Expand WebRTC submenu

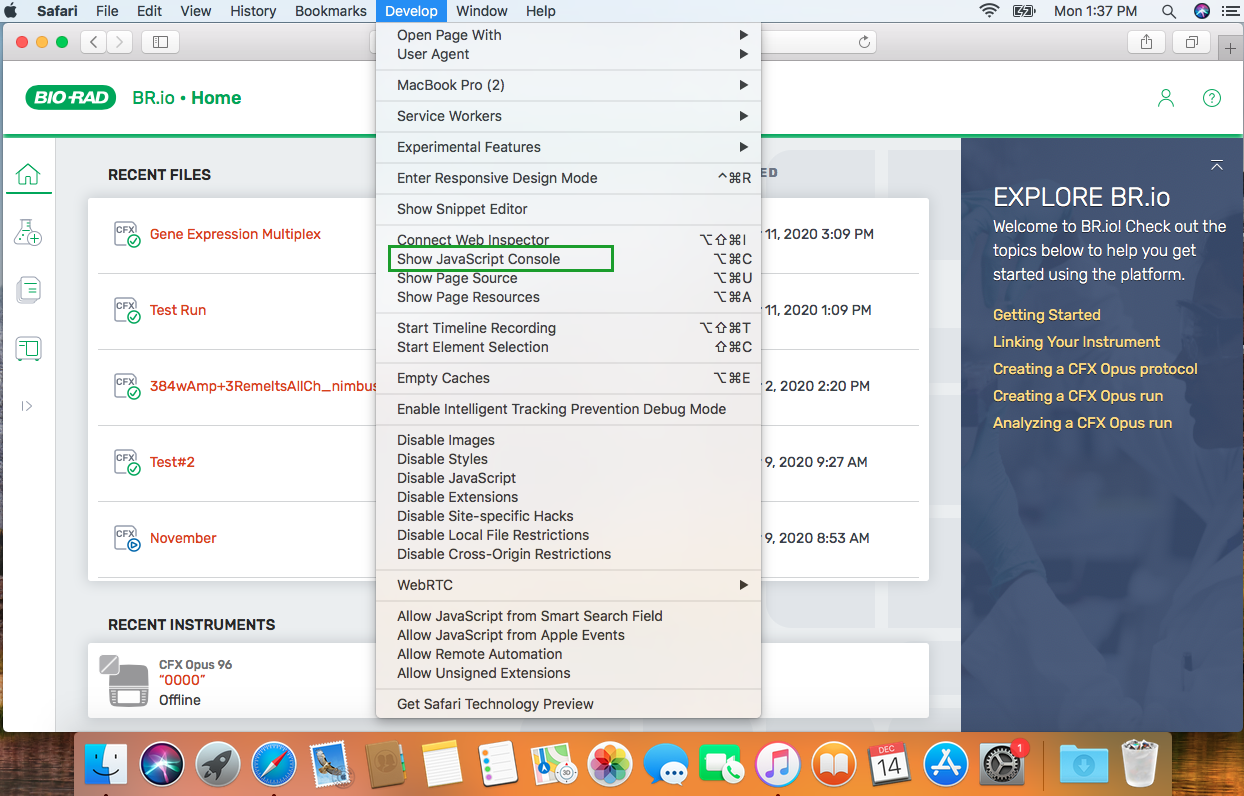(568, 585)
